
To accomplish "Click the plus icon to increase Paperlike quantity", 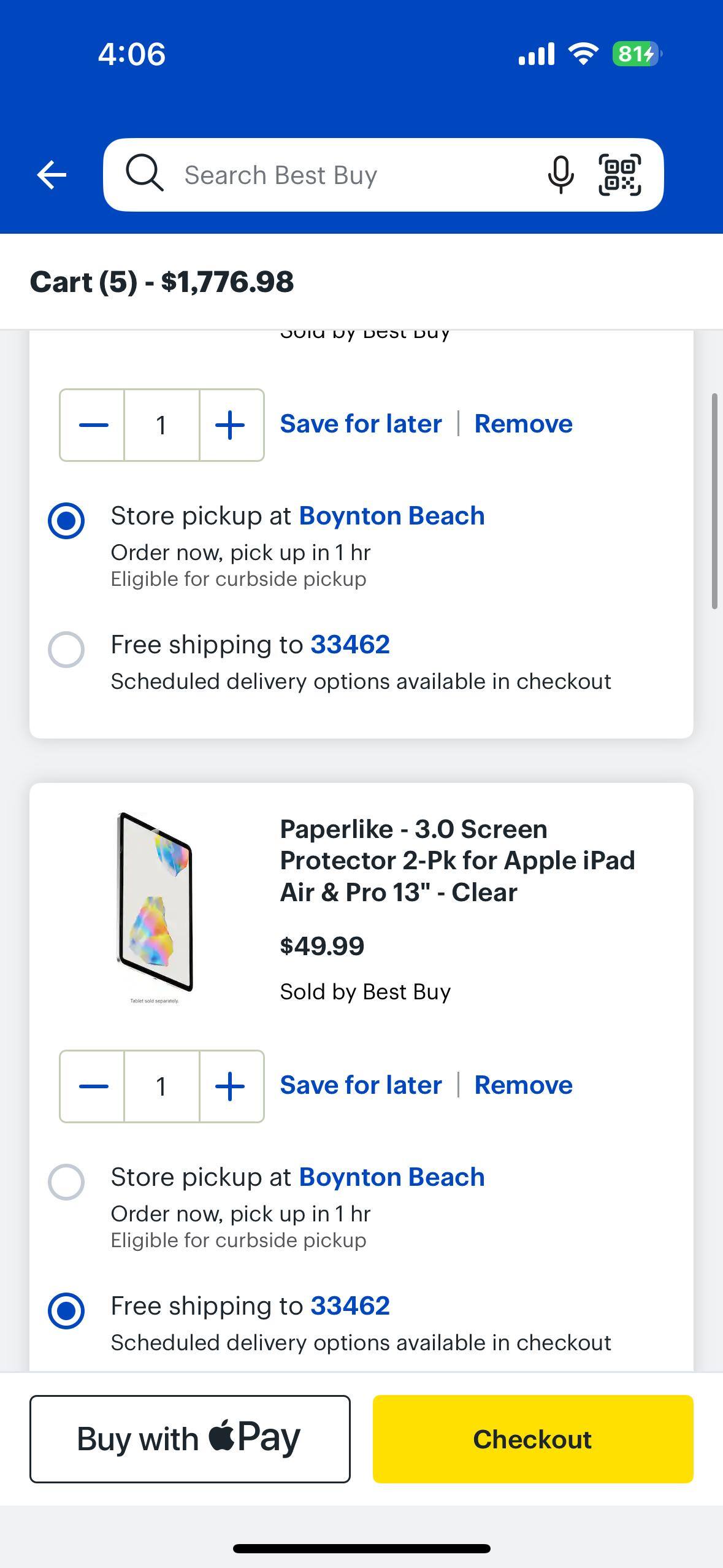I will pos(230,1085).
